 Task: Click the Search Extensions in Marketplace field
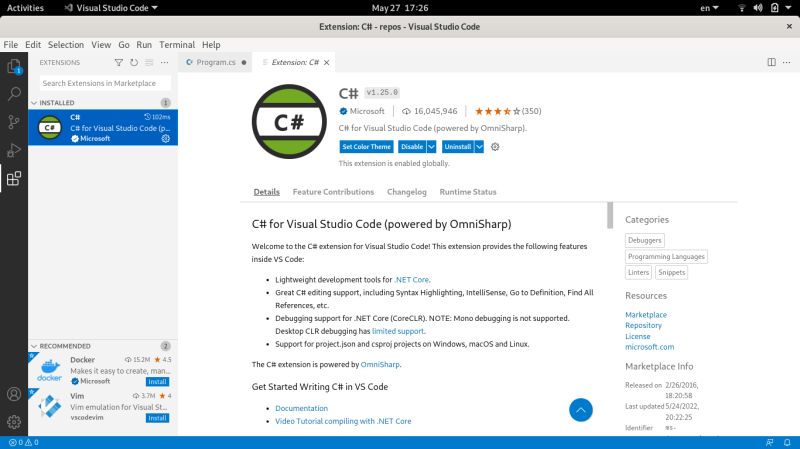(x=105, y=83)
